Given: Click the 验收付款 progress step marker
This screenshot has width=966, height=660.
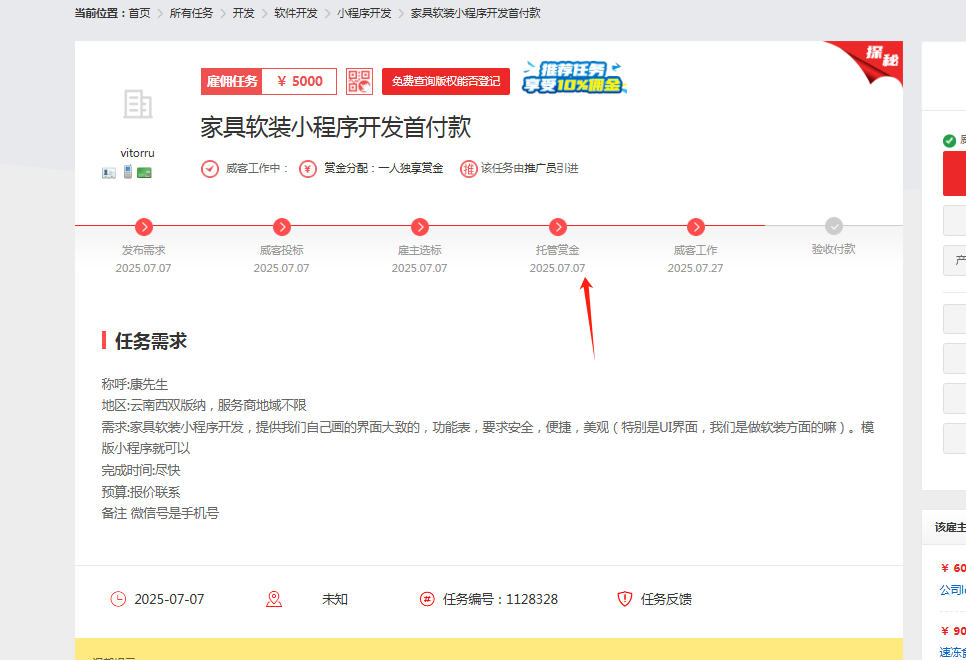Looking at the screenshot, I should click(833, 227).
